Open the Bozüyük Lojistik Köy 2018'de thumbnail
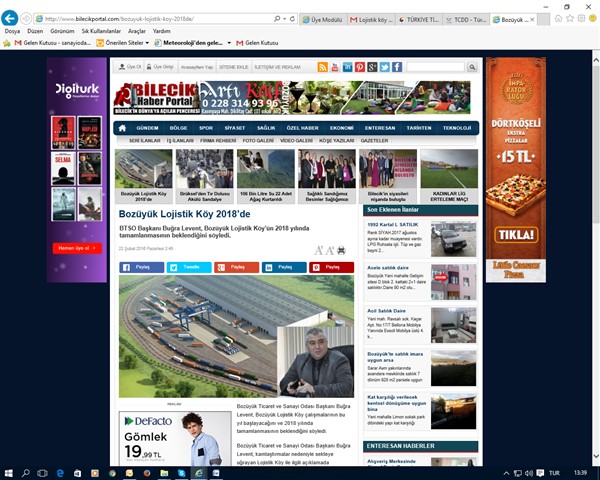This screenshot has width=600, height=480. [143, 176]
